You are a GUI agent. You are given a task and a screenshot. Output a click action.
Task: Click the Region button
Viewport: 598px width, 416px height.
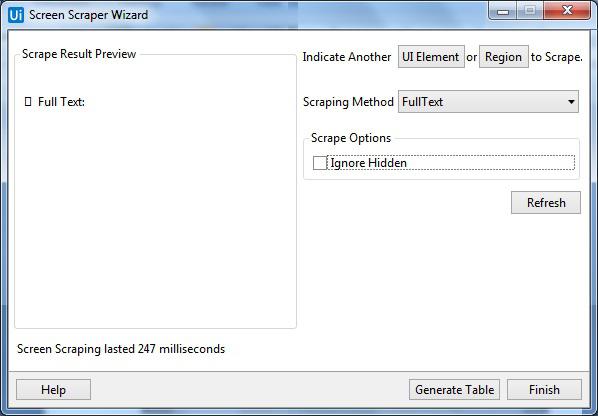click(x=503, y=57)
